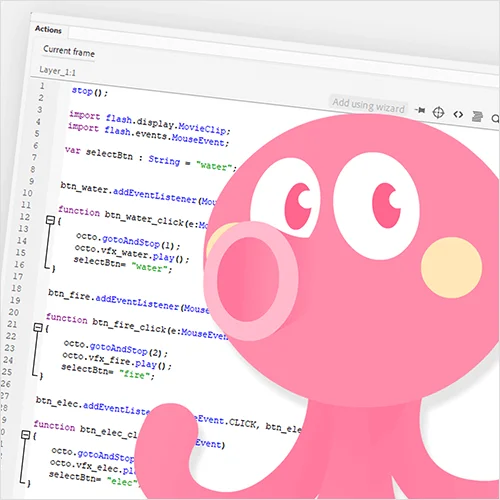Click the octo.gotoAndStop(2); line
The image size is (500, 500).
click(115, 348)
